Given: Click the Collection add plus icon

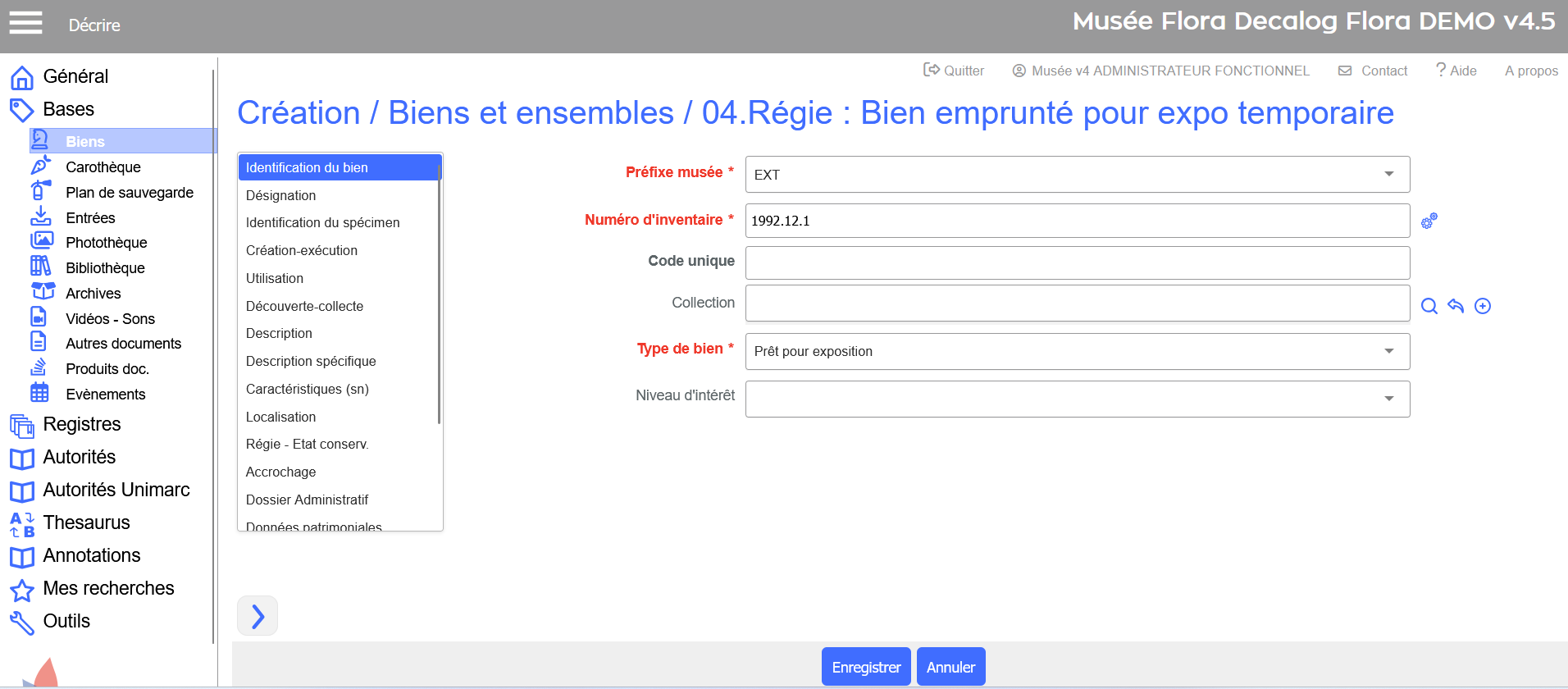Looking at the screenshot, I should (1483, 306).
